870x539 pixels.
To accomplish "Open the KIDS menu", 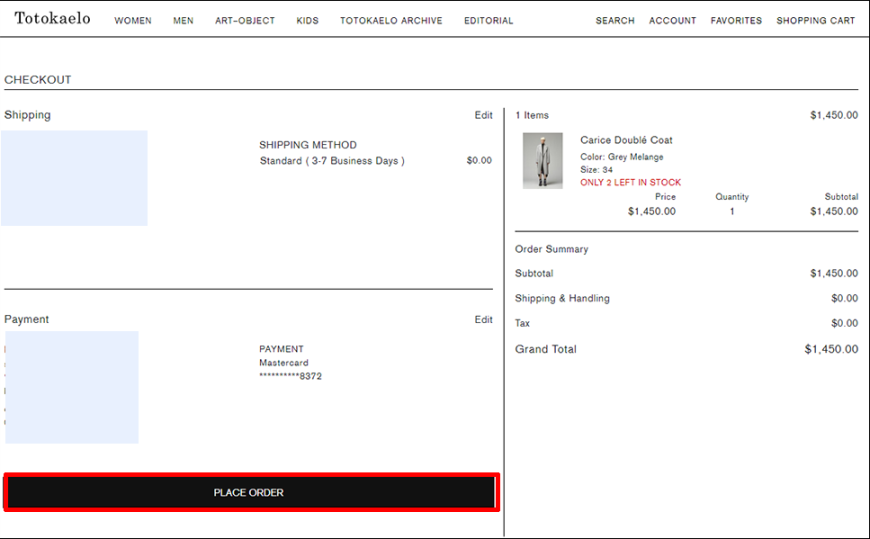I will point(307,21).
